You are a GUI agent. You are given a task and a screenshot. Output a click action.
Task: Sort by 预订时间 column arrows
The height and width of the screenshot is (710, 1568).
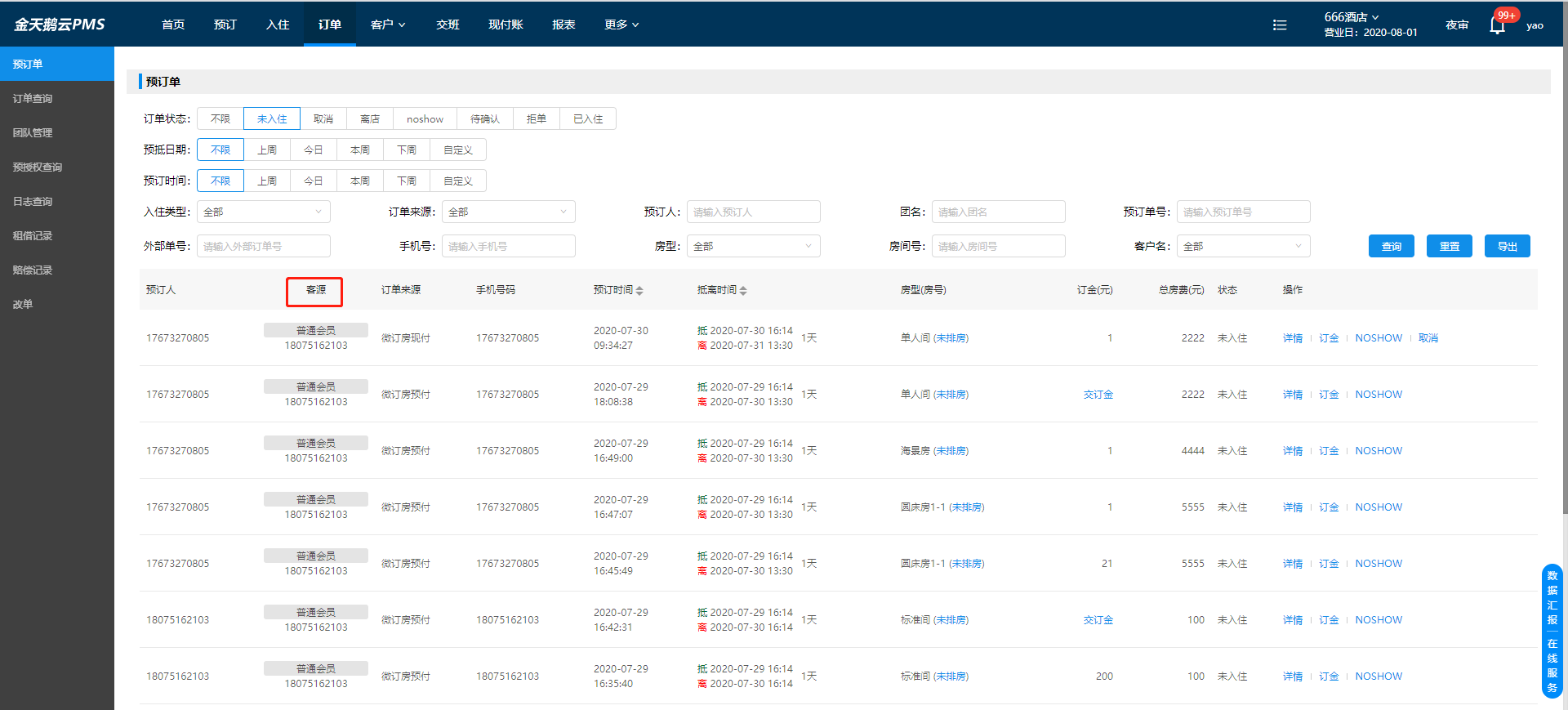pyautogui.click(x=639, y=291)
